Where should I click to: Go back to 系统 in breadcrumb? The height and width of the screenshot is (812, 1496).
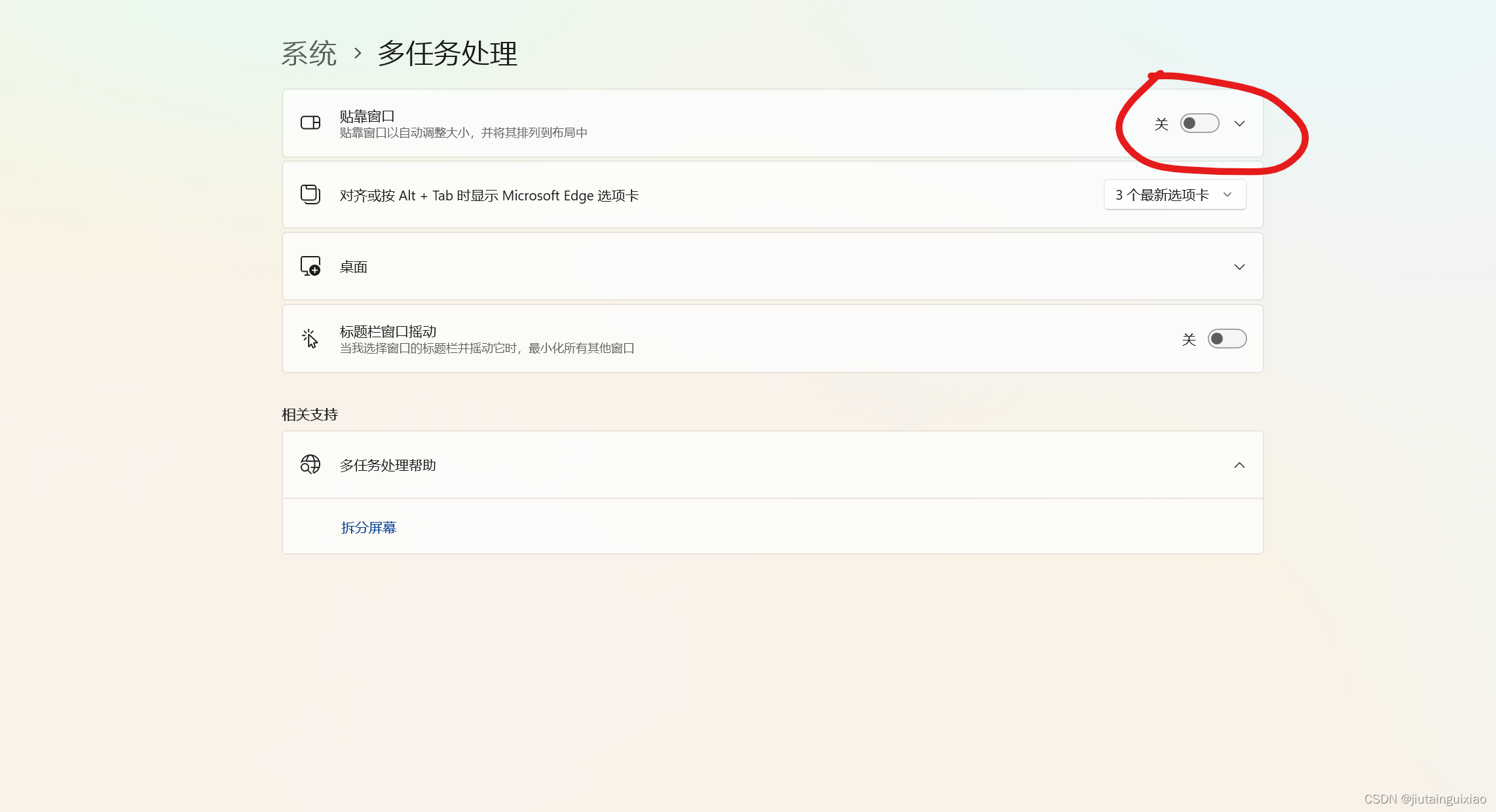tap(309, 53)
